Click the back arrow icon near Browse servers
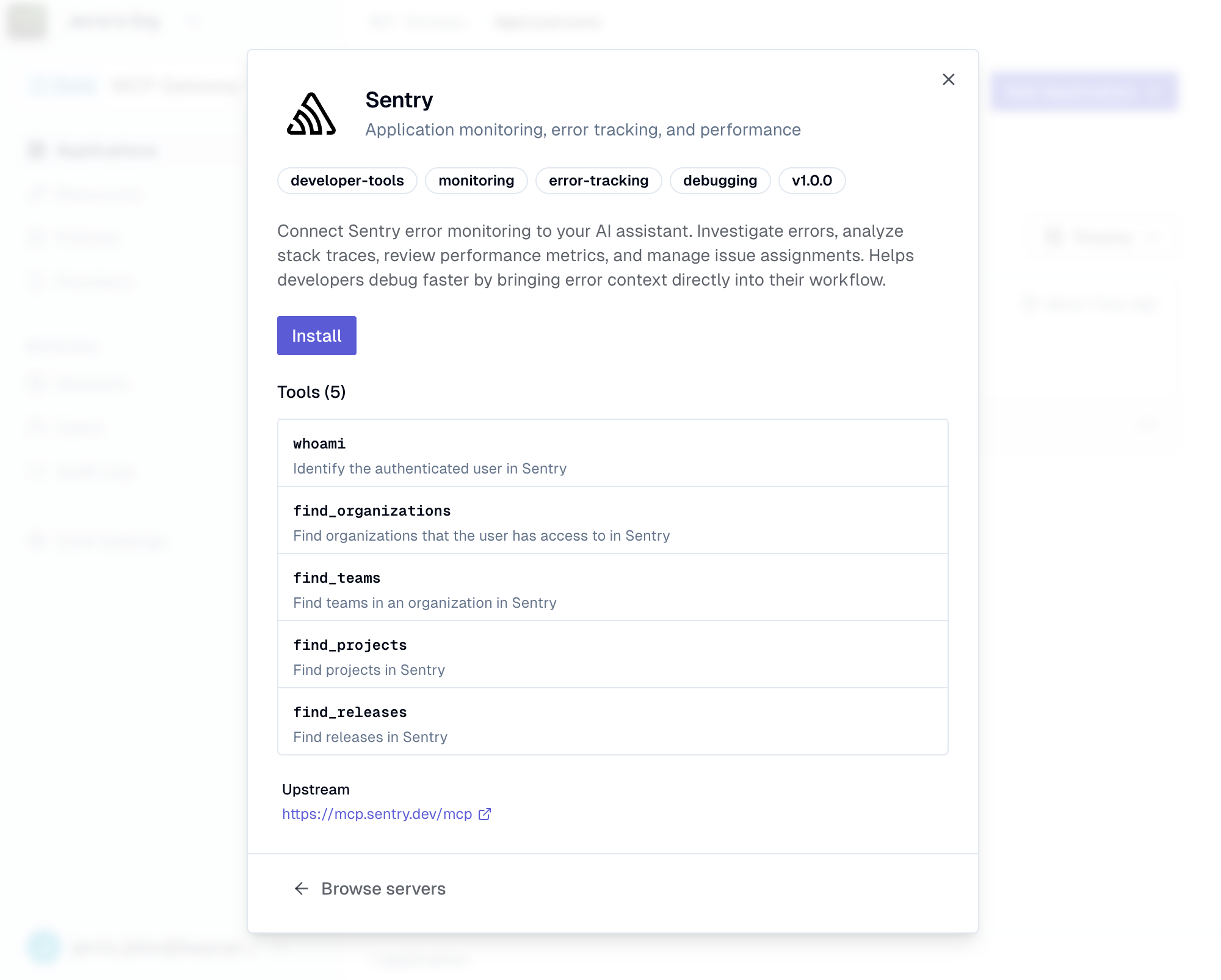Viewport: 1221px width, 980px height. point(302,888)
